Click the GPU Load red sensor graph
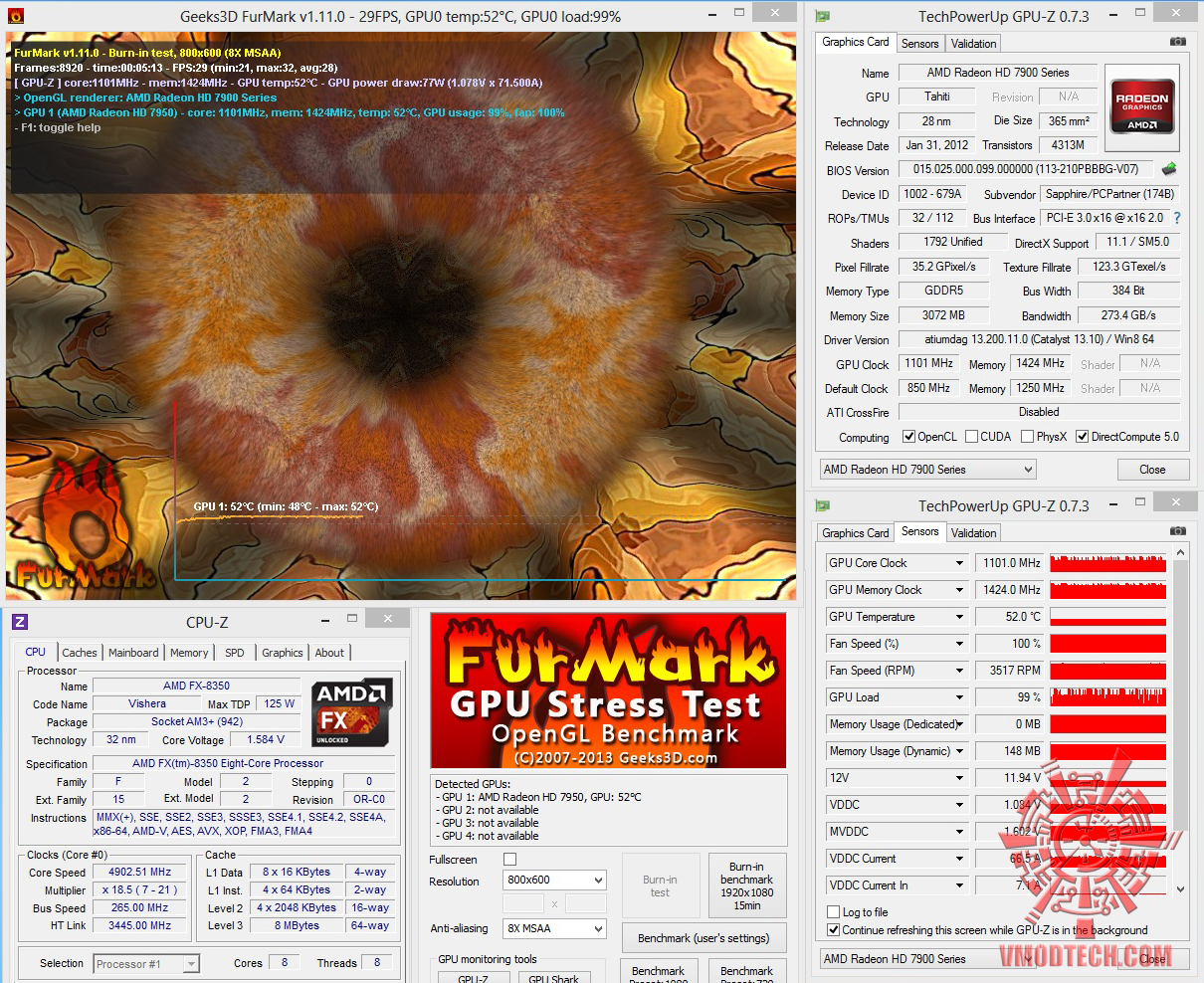The width and height of the screenshot is (1204, 983). (x=1107, y=697)
